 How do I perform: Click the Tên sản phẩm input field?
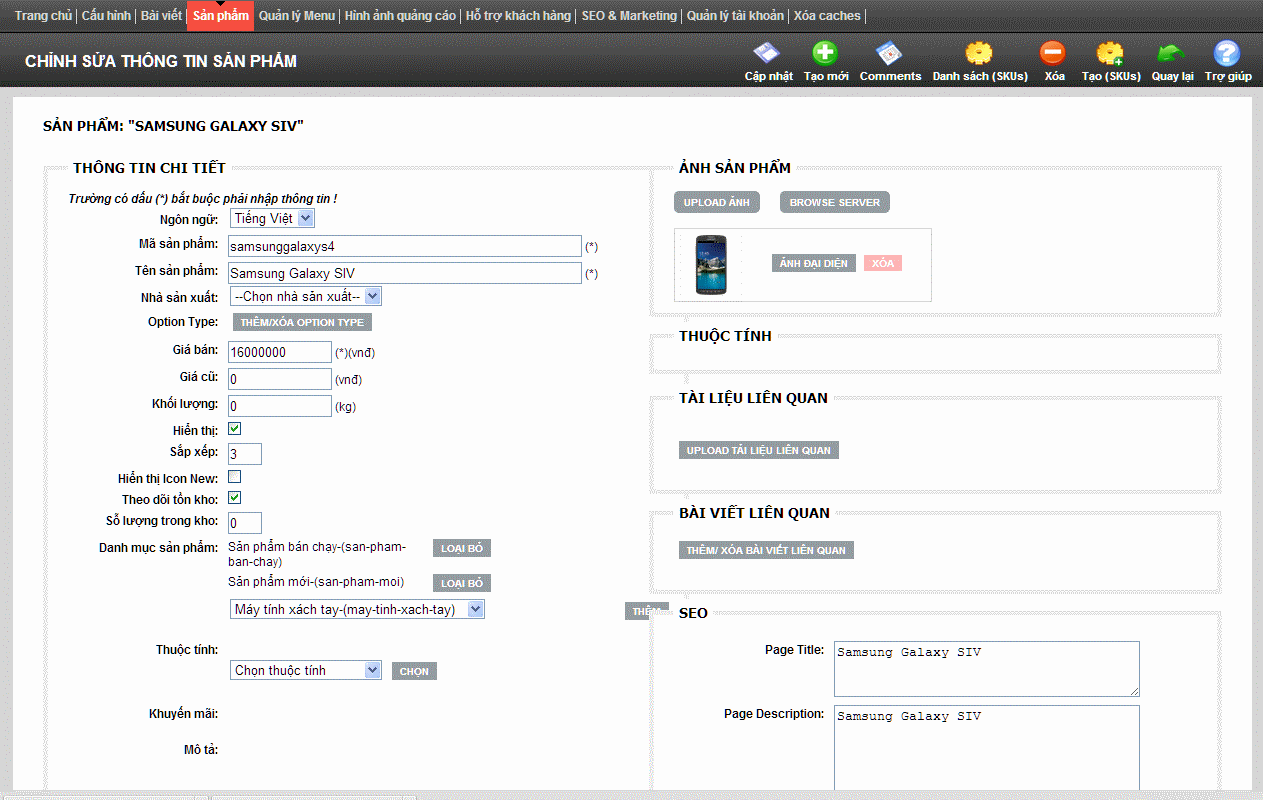point(405,273)
